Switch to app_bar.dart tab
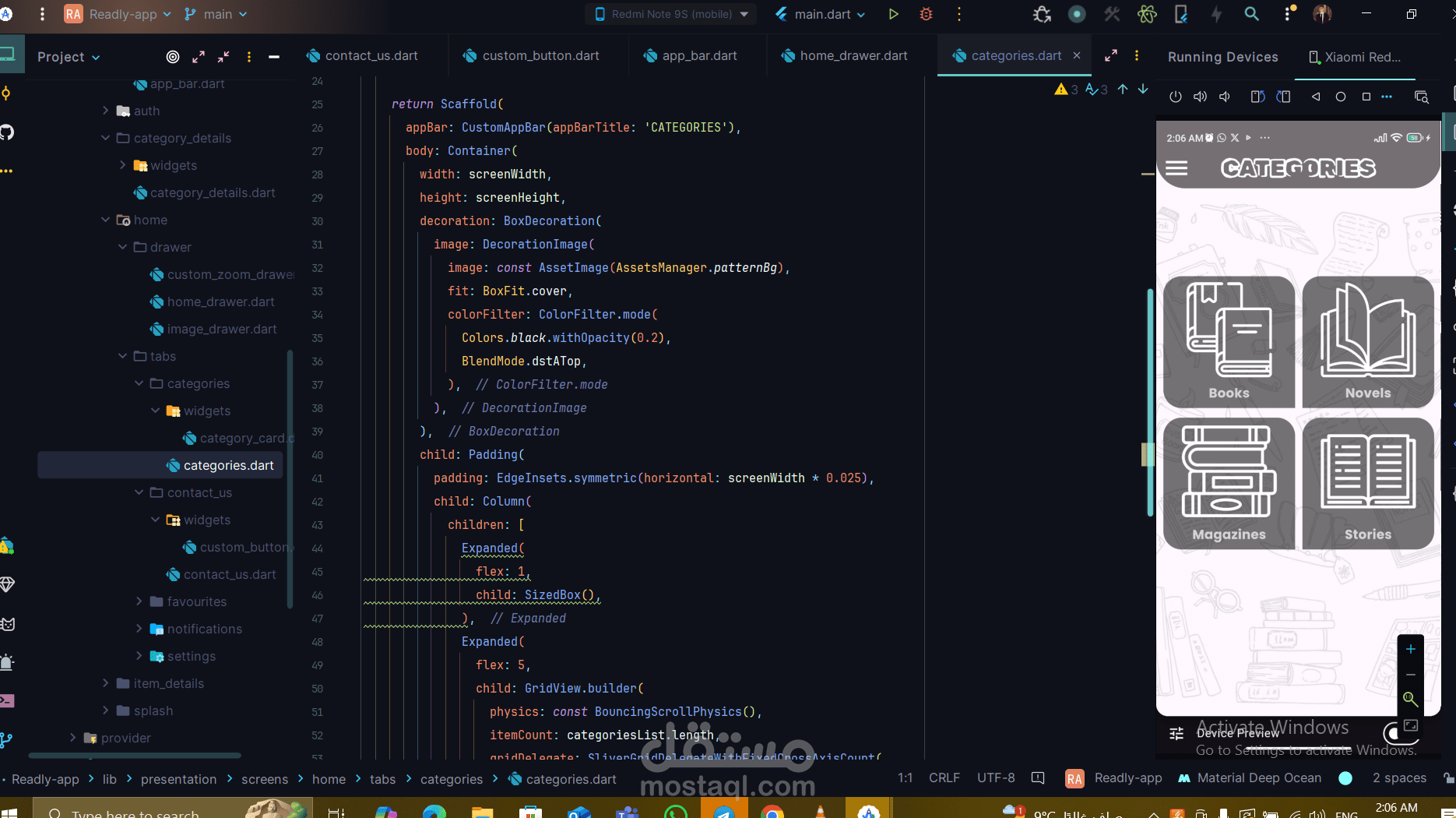 [690, 56]
